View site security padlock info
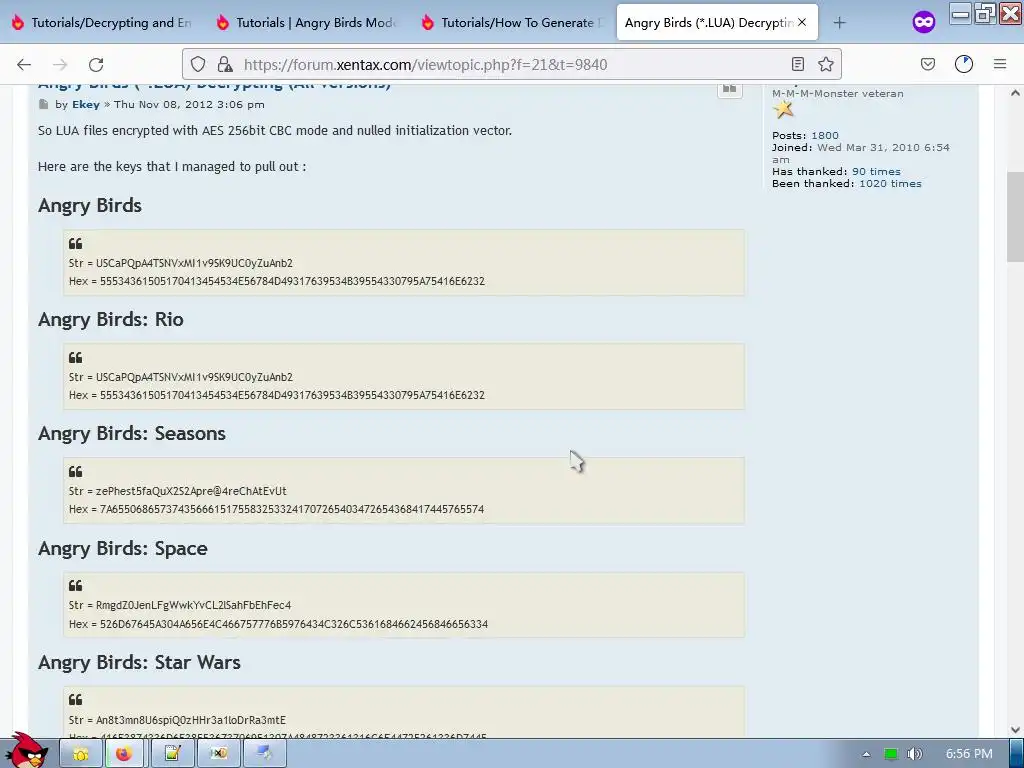 225,64
